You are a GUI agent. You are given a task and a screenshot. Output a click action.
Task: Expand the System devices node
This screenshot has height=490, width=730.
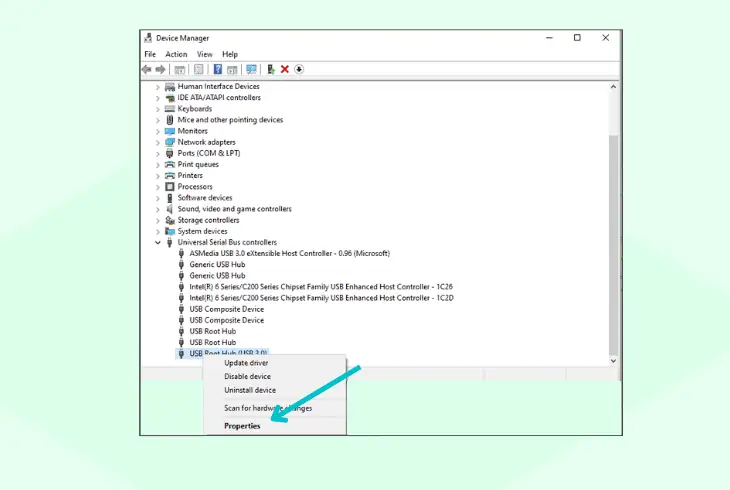(157, 232)
